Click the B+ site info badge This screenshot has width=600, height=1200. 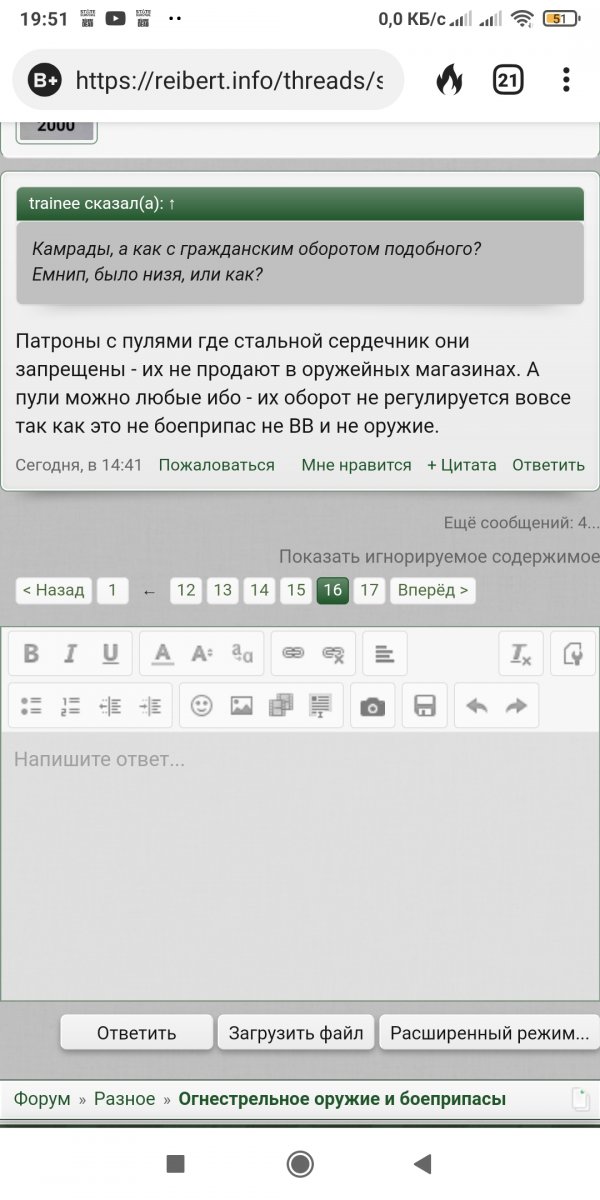44,81
